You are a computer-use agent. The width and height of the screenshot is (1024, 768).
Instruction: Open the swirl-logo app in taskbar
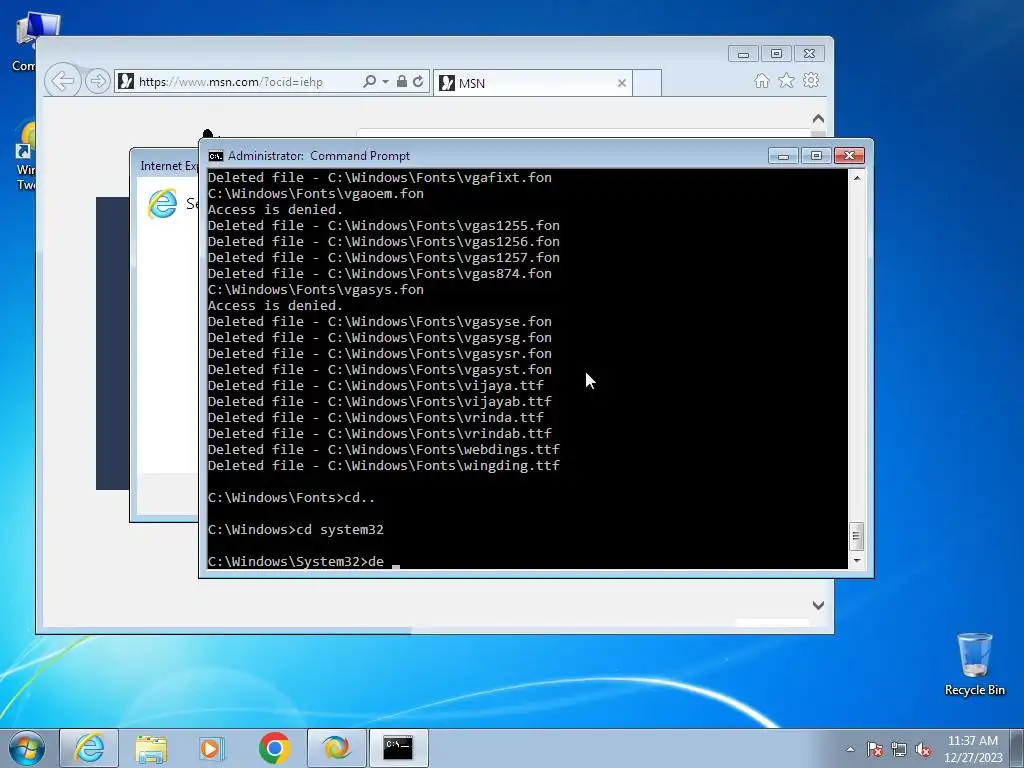[336, 748]
